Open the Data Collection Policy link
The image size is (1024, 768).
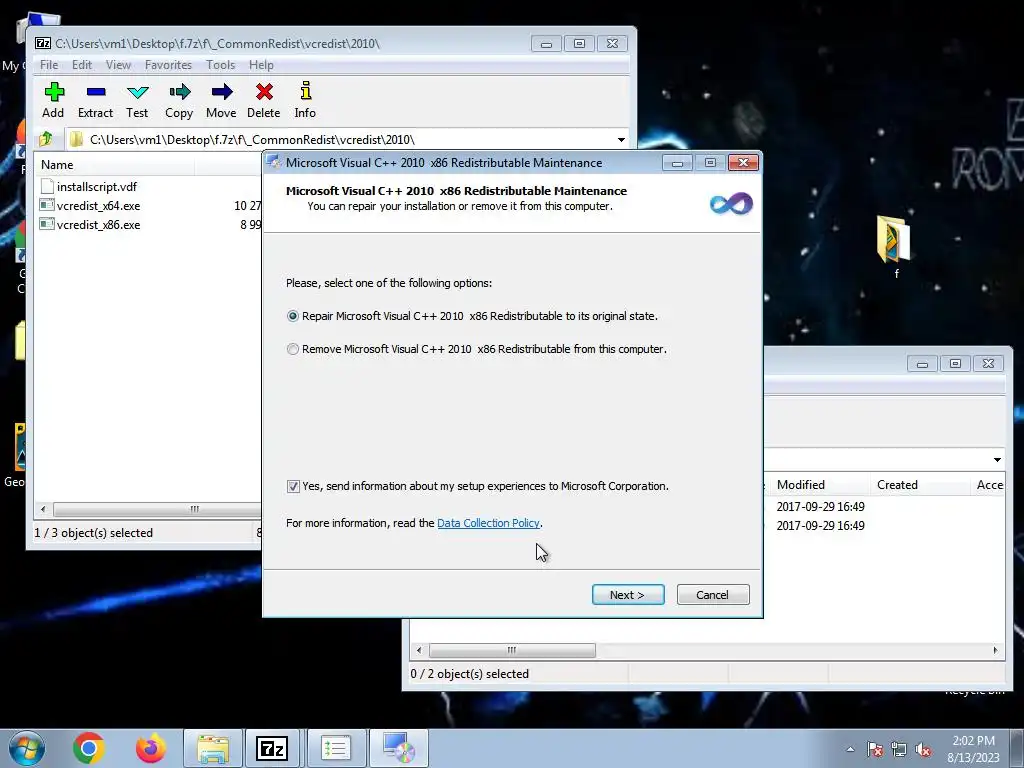point(488,523)
